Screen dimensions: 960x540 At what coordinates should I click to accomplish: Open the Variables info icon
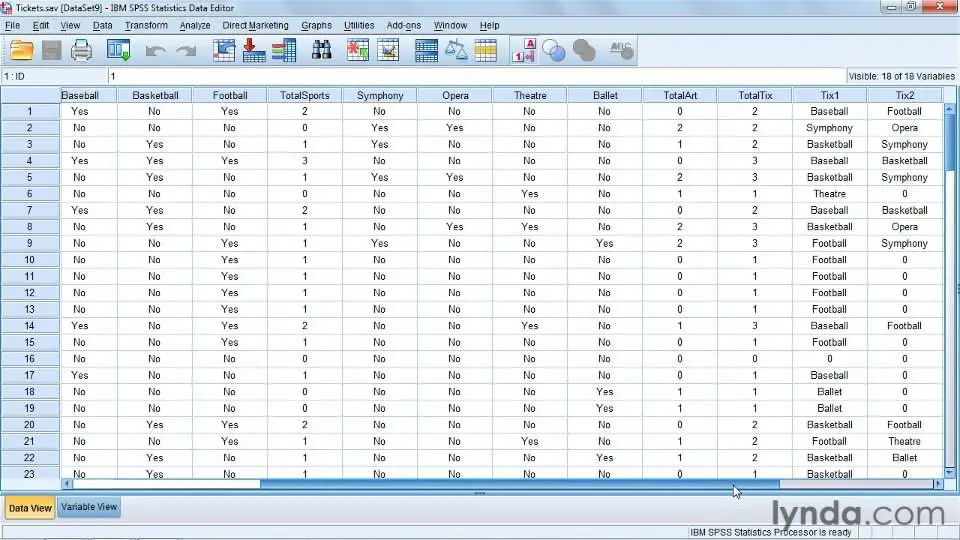click(284, 50)
